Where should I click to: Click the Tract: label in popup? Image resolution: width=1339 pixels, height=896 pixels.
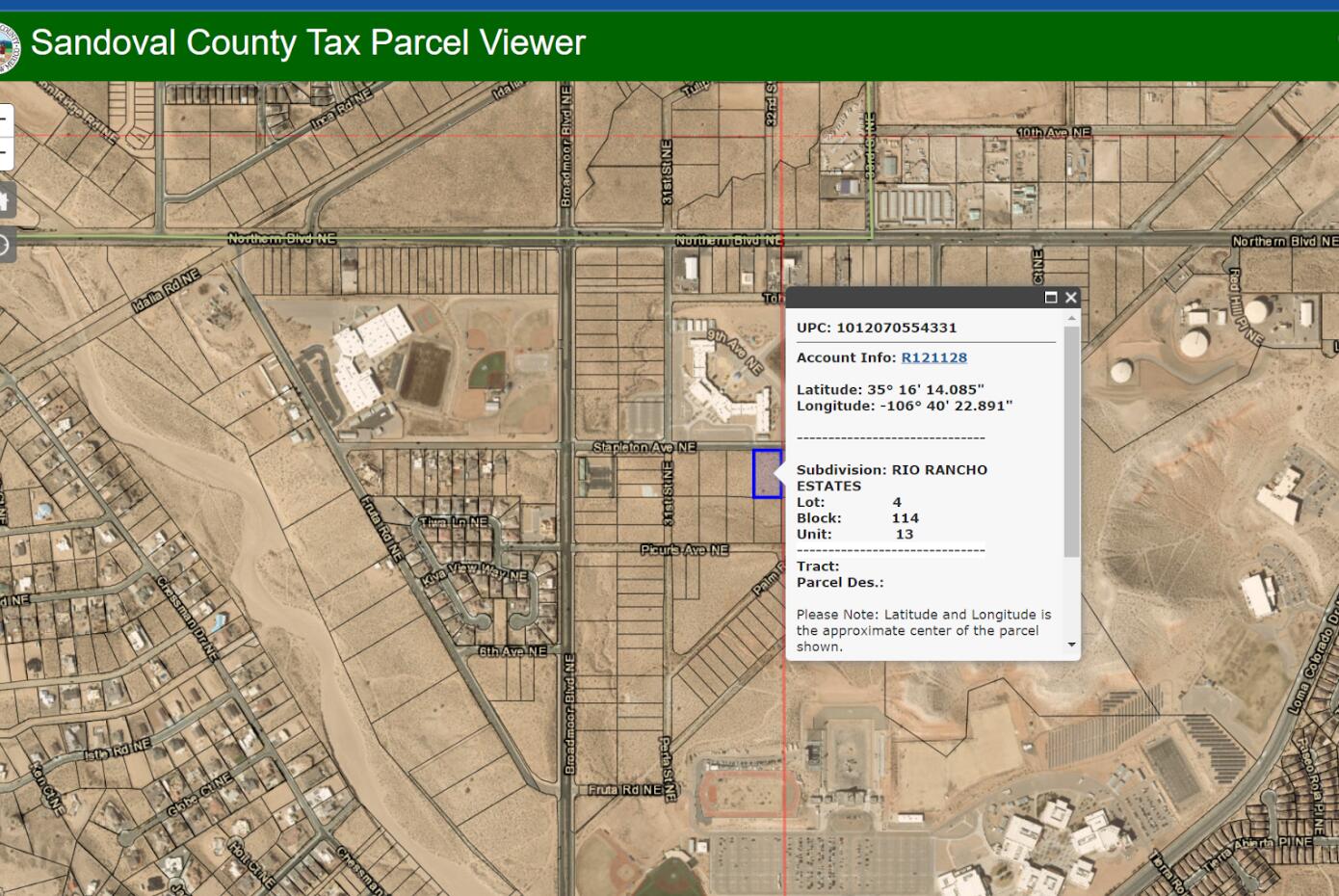click(x=818, y=567)
